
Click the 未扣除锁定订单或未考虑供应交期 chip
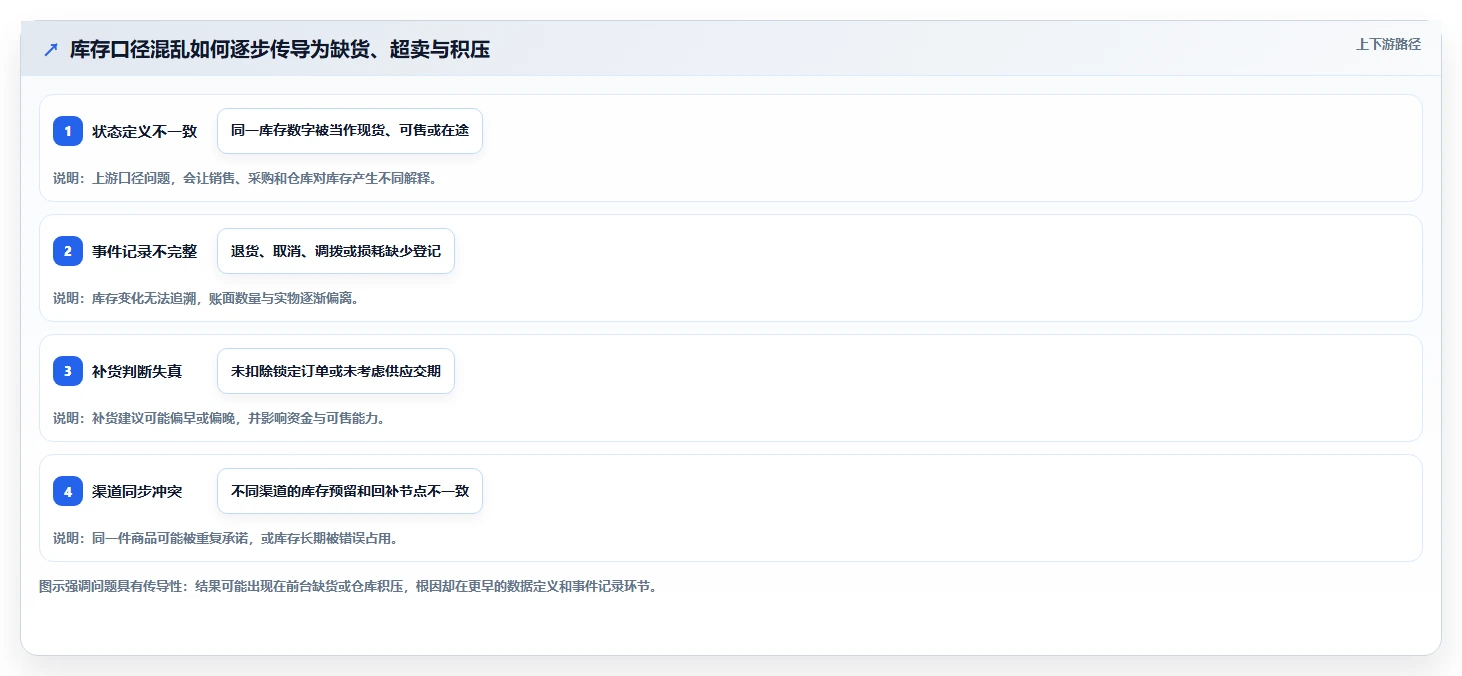tap(336, 371)
